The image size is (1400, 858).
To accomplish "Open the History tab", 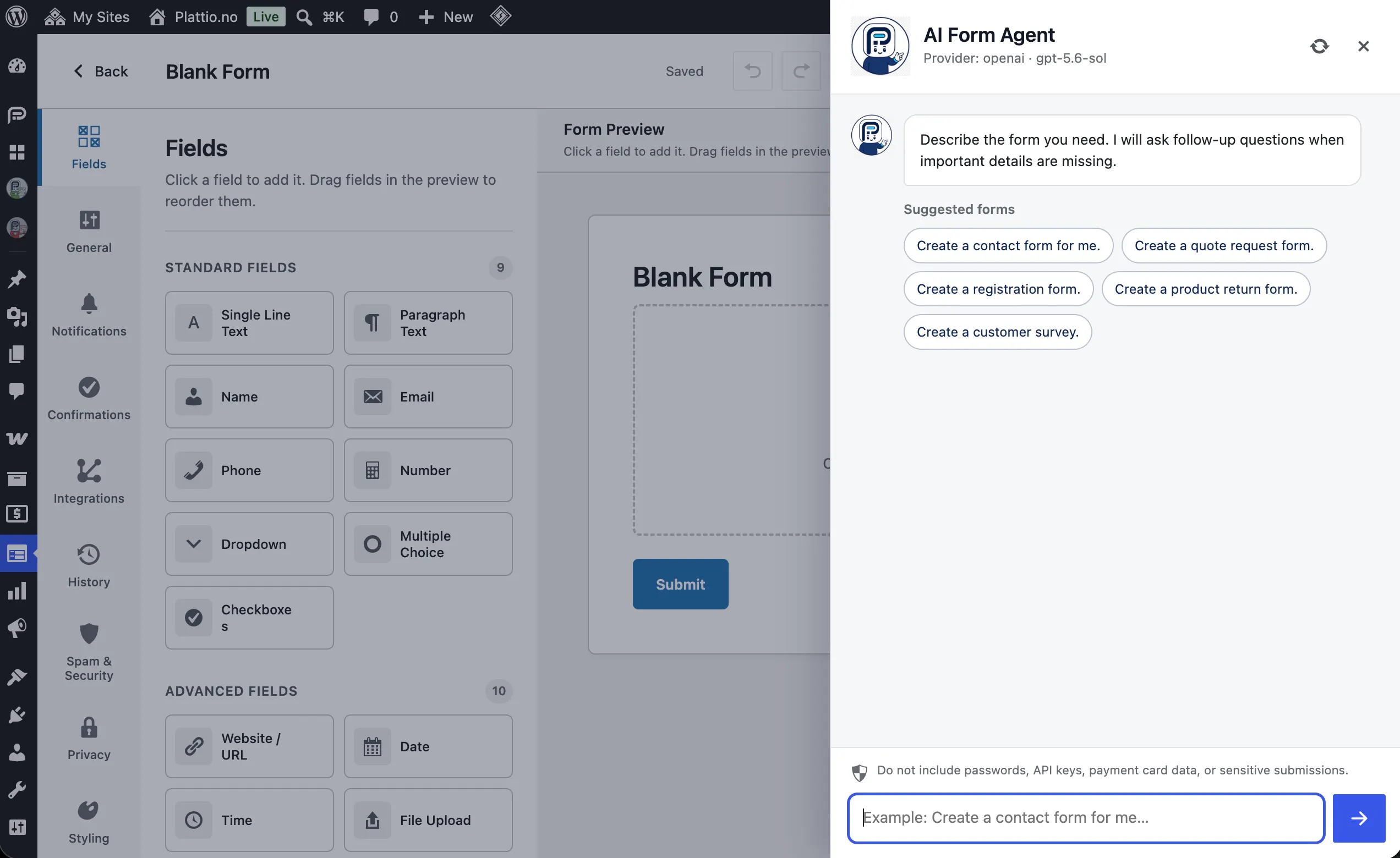I will coord(89,565).
